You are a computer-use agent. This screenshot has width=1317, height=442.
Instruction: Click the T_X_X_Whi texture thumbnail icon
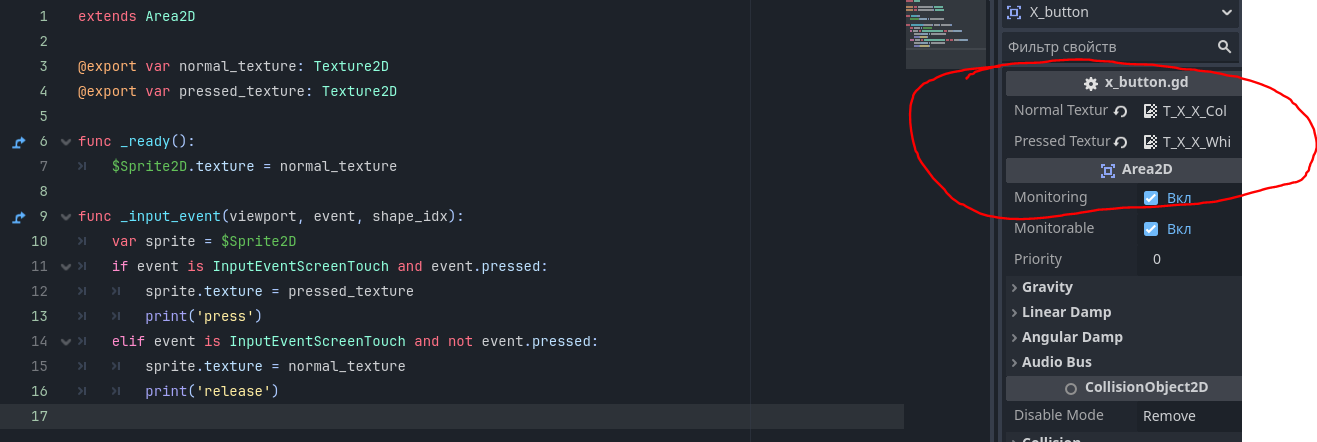1151,142
